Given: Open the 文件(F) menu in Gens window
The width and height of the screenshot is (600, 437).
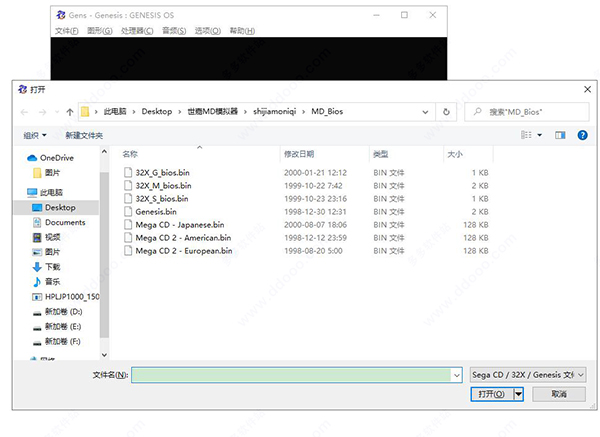Looking at the screenshot, I should click(x=67, y=31).
